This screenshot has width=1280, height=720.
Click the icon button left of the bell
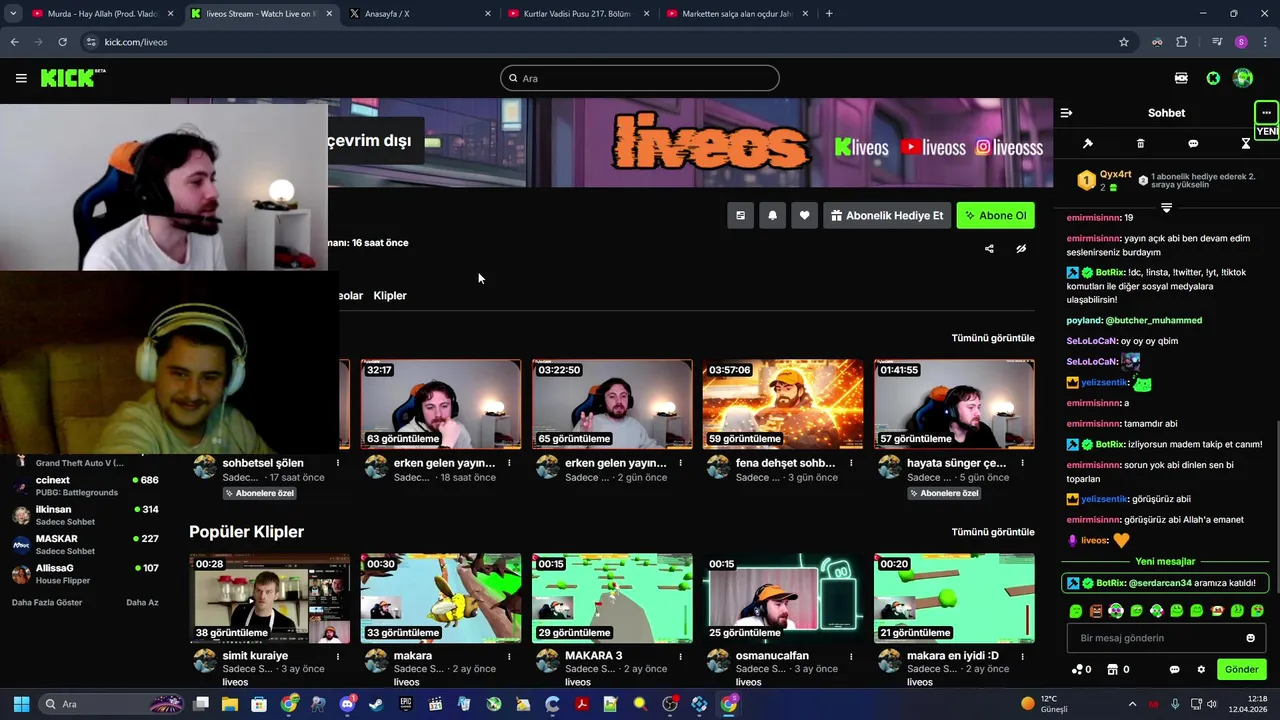(740, 215)
